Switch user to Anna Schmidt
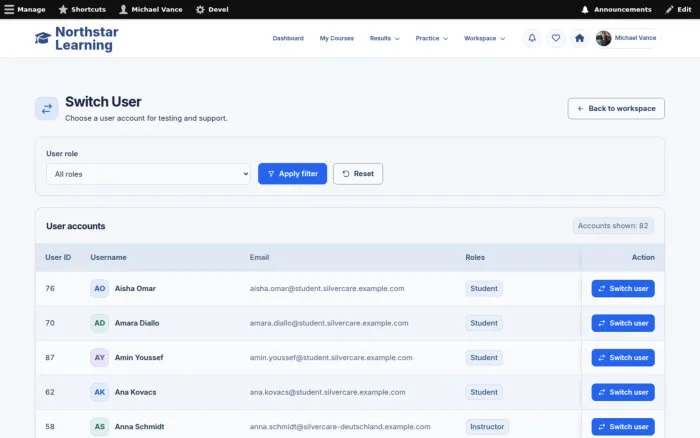Viewport: 700px width, 438px height. tap(623, 427)
